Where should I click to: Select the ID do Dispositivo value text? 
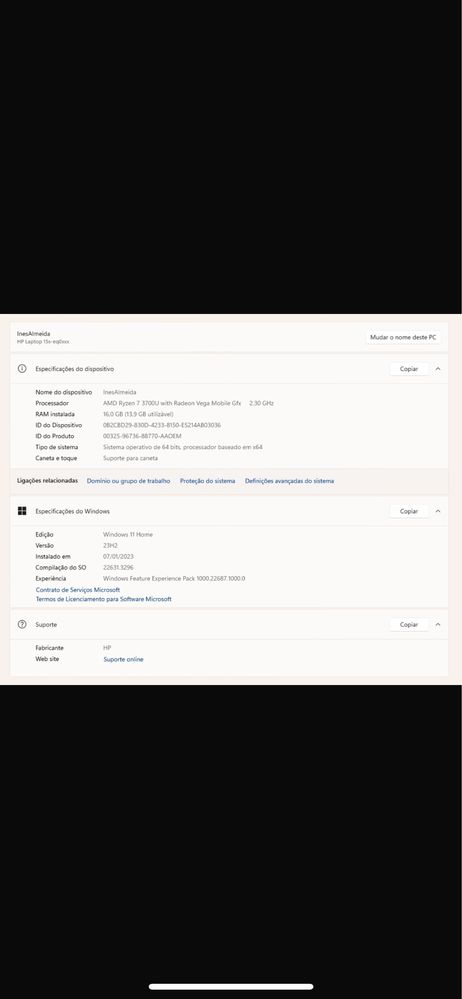(162, 425)
